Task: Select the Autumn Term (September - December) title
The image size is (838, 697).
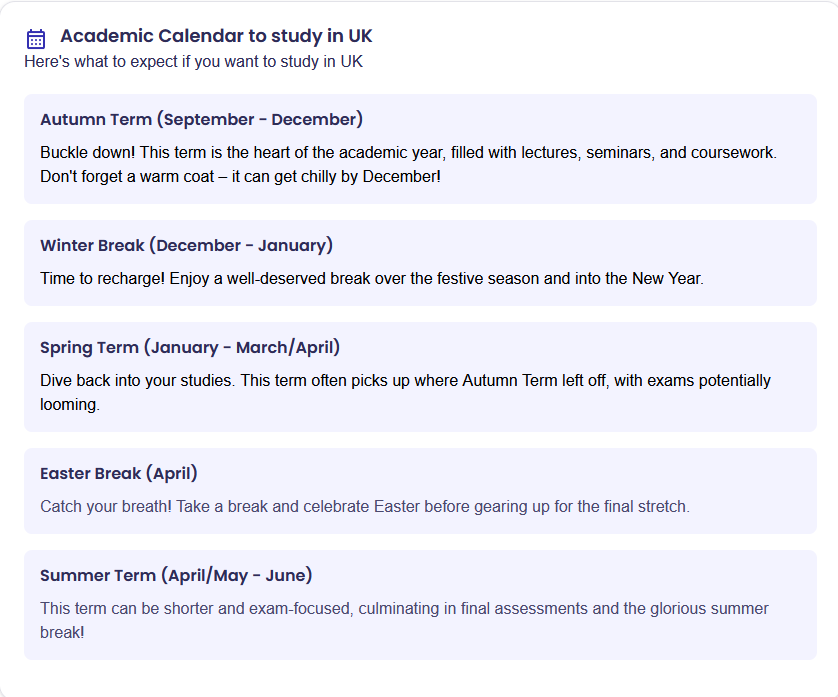Action: (x=201, y=119)
